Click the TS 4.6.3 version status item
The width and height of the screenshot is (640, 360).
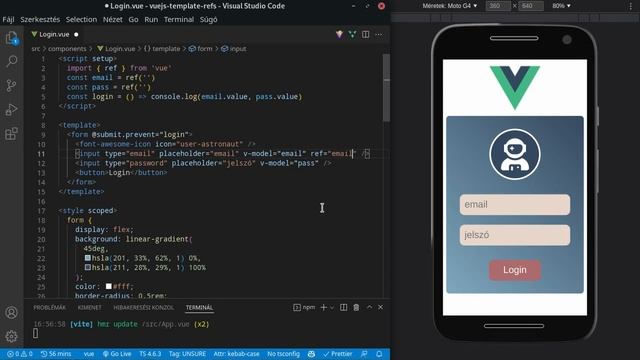pyautogui.click(x=150, y=354)
